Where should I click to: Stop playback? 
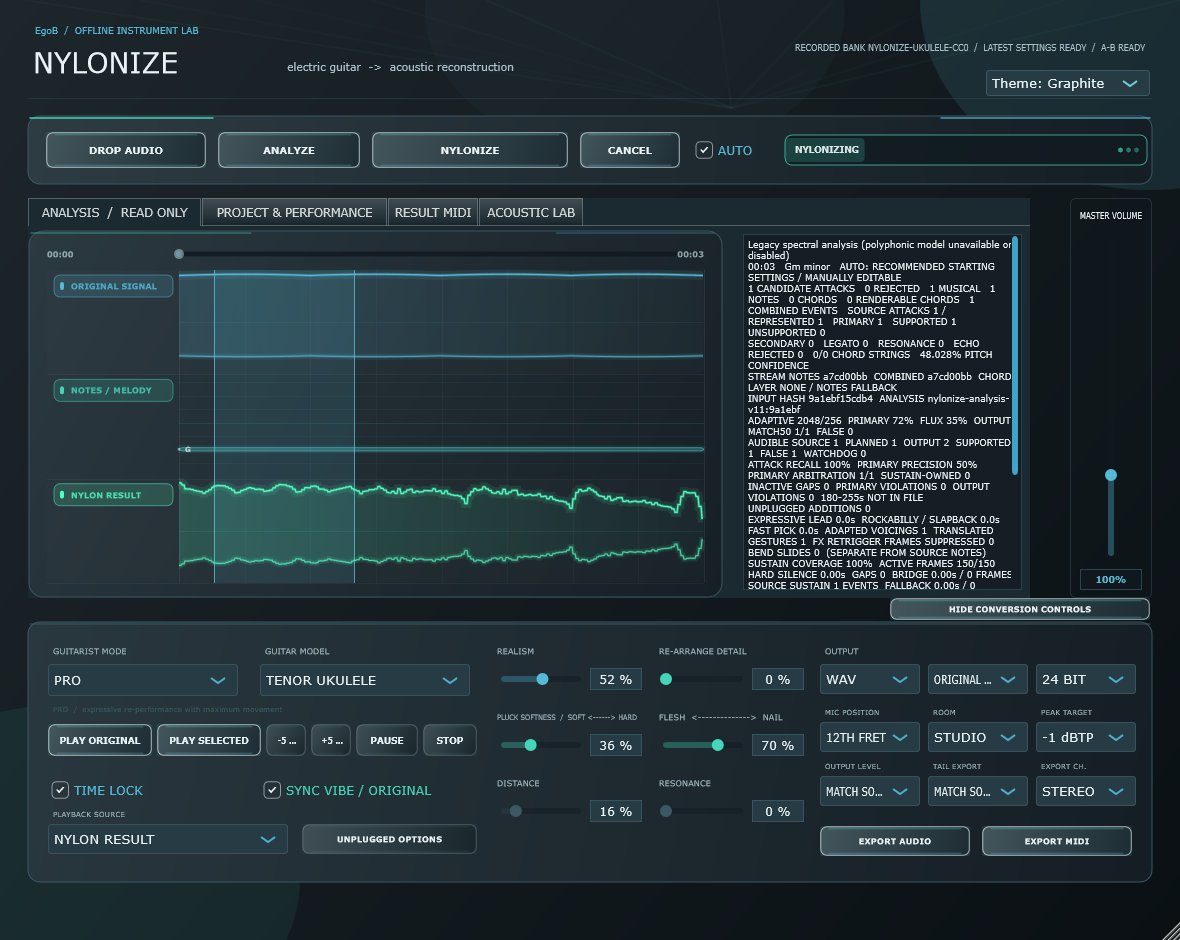[x=450, y=740]
